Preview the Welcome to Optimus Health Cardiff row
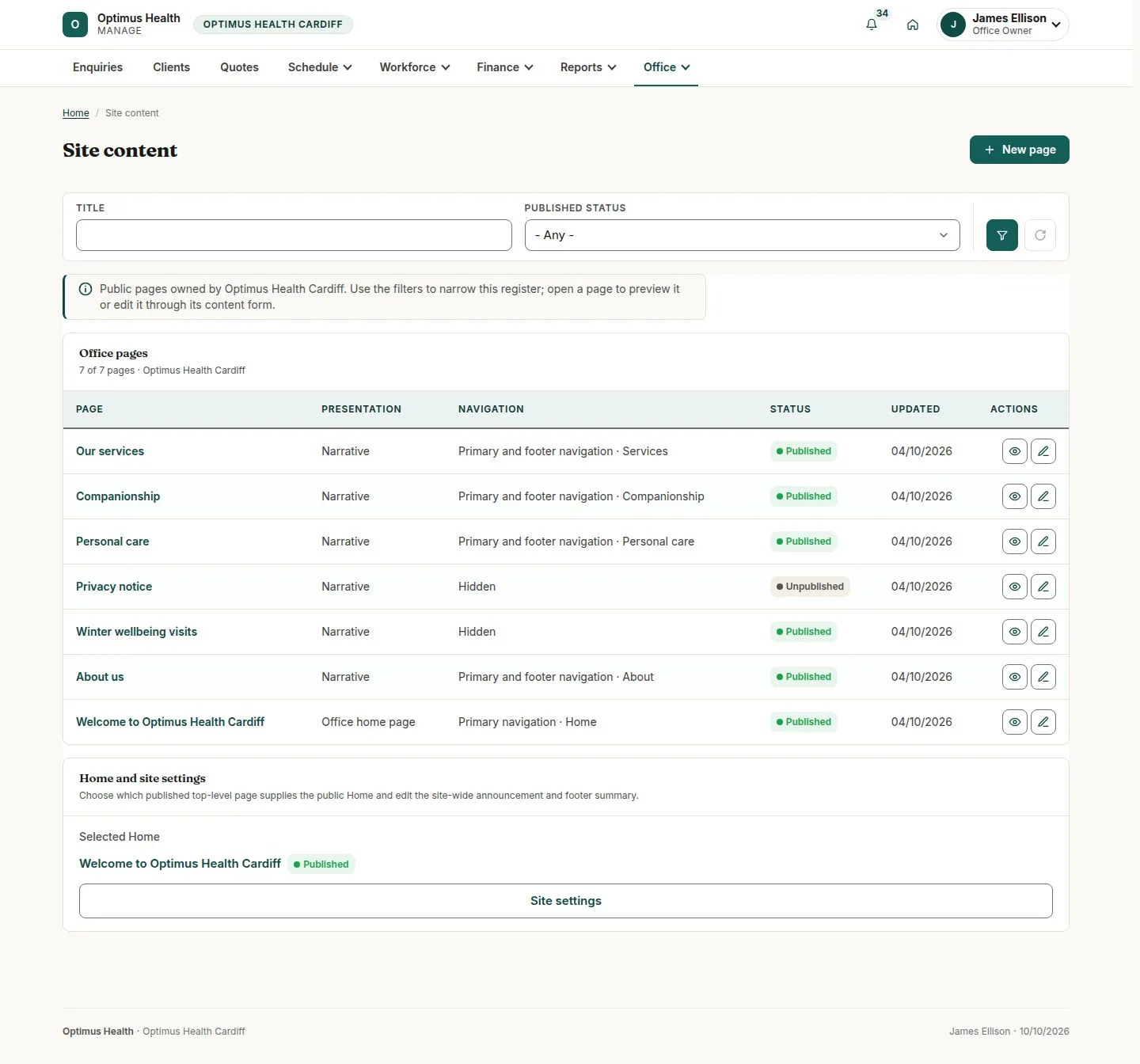 click(1015, 722)
